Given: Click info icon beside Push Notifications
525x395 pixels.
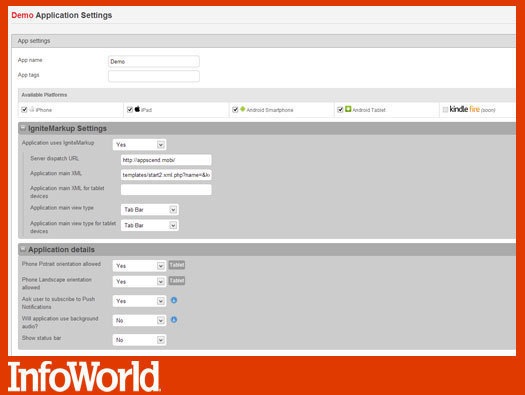Looking at the screenshot, I should click(174, 300).
